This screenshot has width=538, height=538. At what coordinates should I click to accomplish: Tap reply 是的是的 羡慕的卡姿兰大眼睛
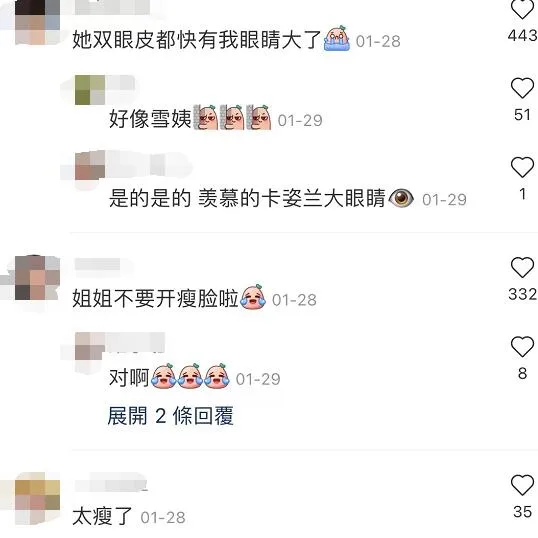click(247, 198)
